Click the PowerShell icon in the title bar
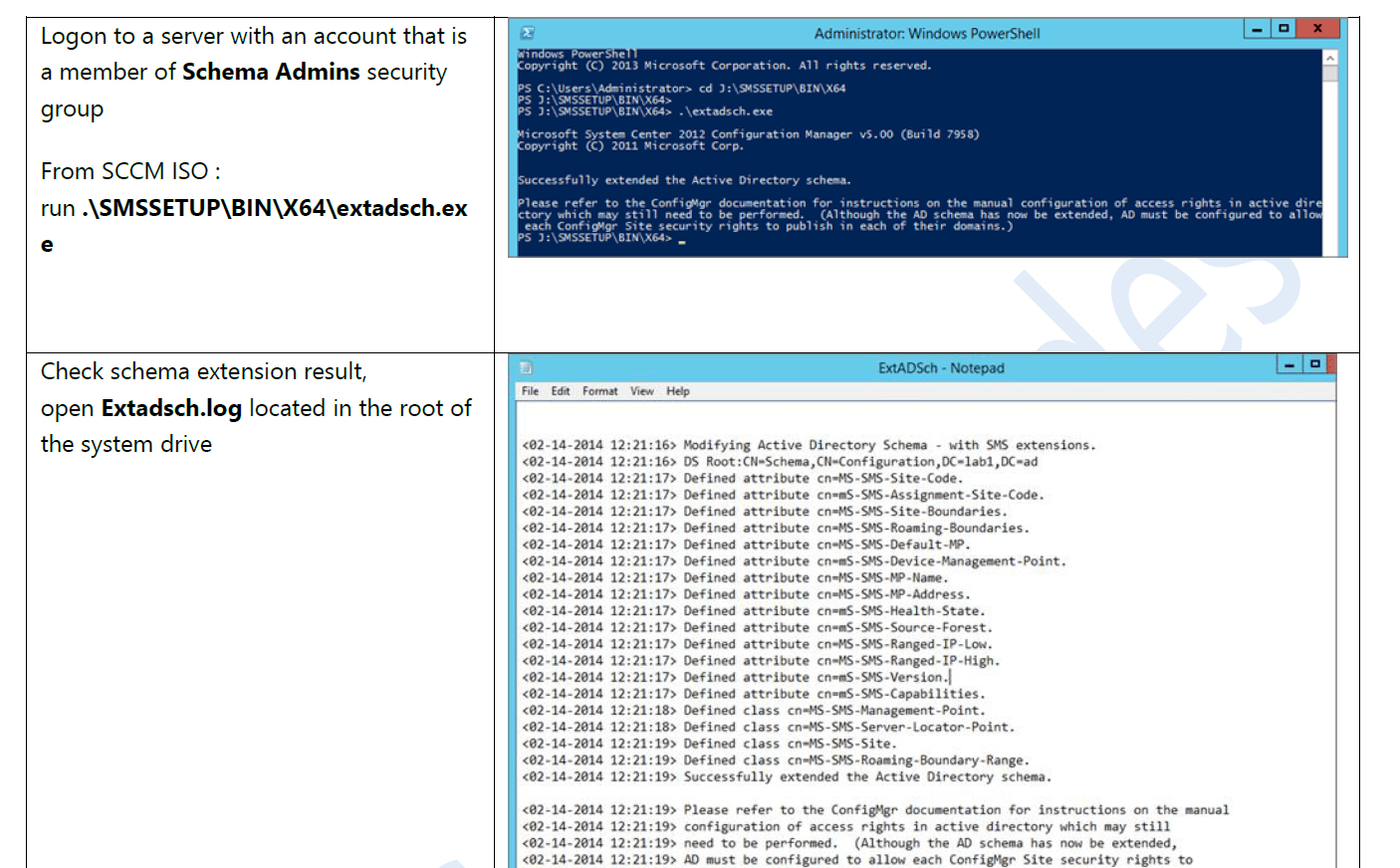The height and width of the screenshot is (868, 1400). pyautogui.click(x=527, y=31)
